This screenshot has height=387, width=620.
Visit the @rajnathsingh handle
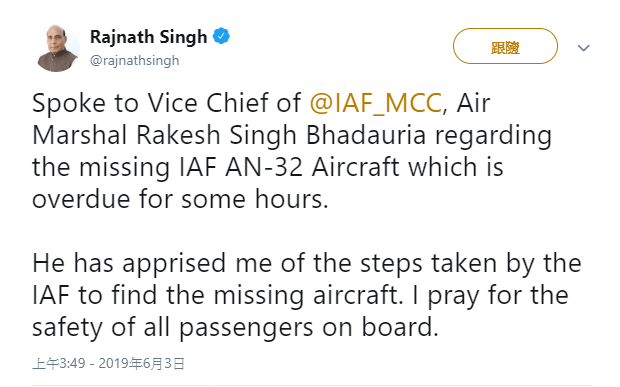tap(134, 60)
